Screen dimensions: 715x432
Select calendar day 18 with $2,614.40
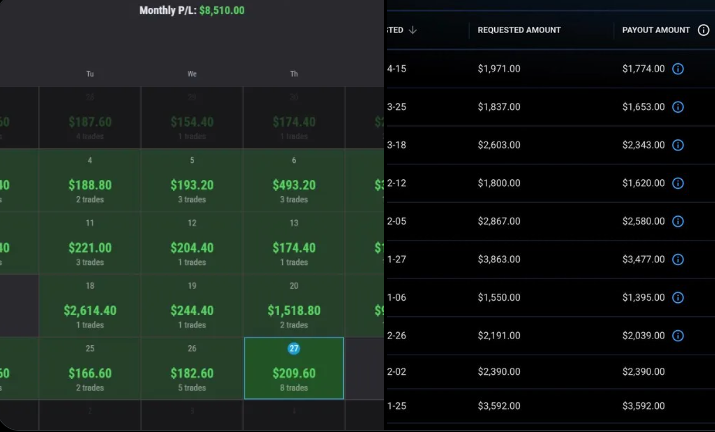pyautogui.click(x=90, y=306)
